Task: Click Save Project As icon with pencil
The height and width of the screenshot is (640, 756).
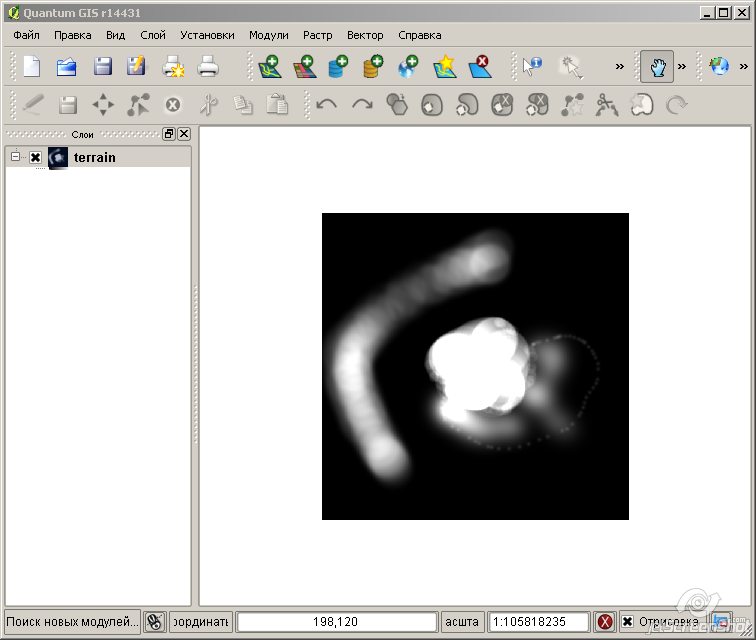Action: (136, 66)
